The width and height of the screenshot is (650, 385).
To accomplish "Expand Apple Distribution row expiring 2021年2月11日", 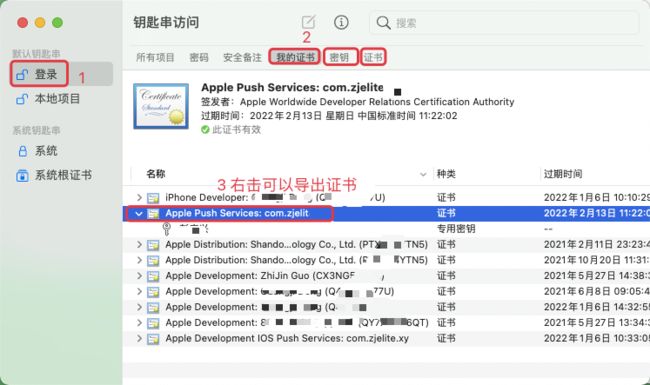I will point(139,245).
